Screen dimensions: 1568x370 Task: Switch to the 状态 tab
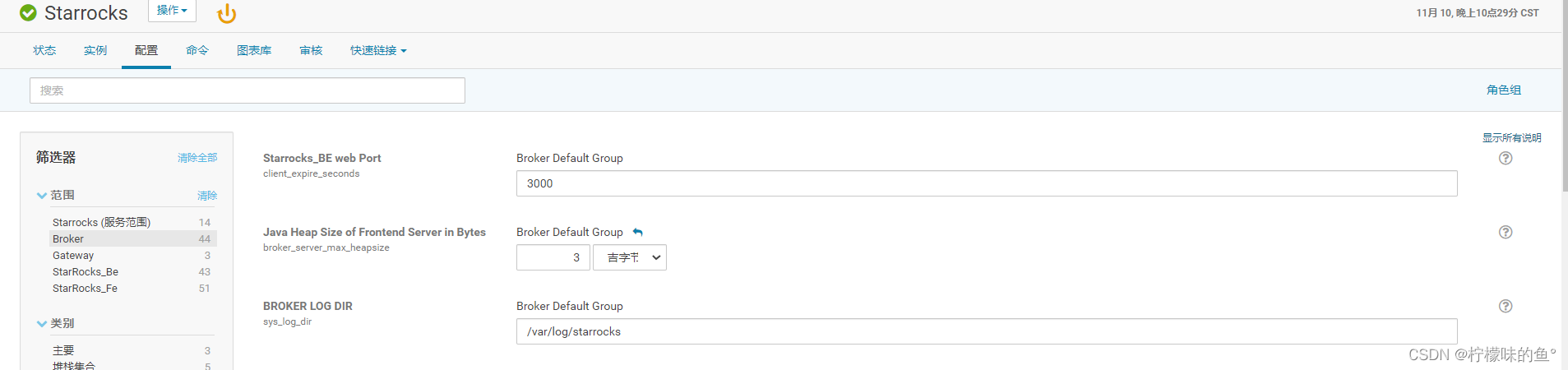[44, 50]
